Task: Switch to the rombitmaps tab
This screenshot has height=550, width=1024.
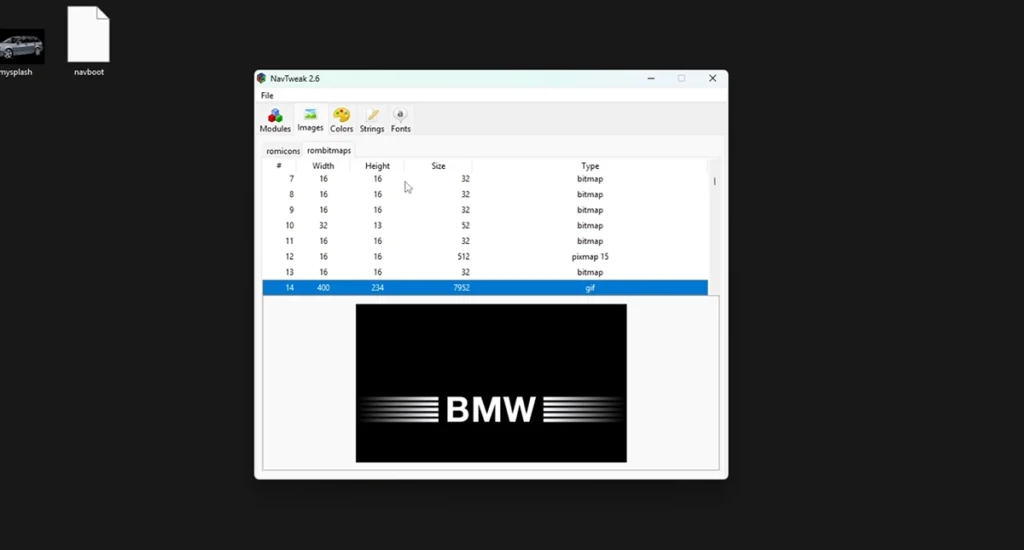Action: click(329, 150)
